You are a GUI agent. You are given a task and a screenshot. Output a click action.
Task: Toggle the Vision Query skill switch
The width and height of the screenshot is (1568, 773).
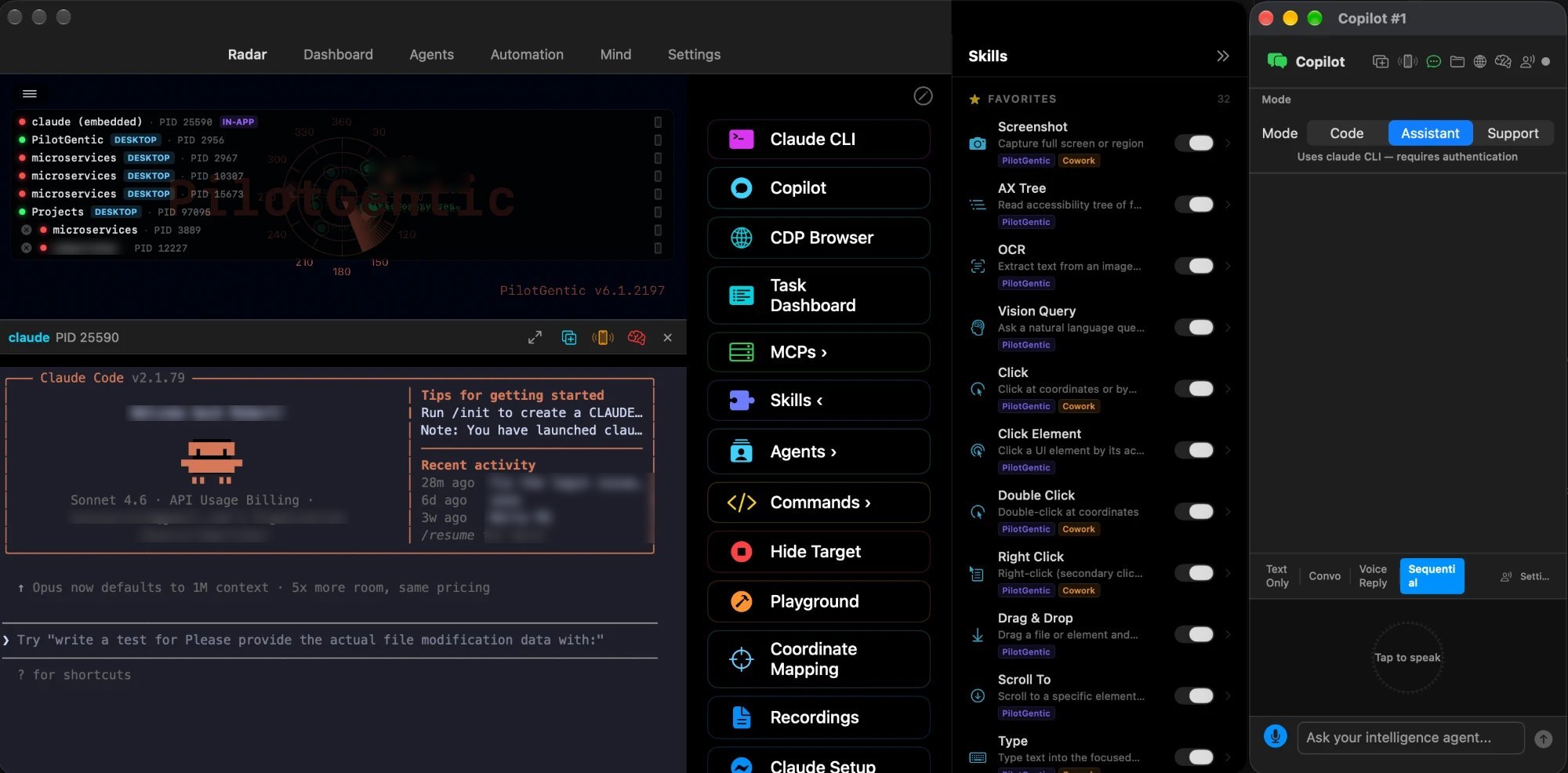click(x=1194, y=327)
